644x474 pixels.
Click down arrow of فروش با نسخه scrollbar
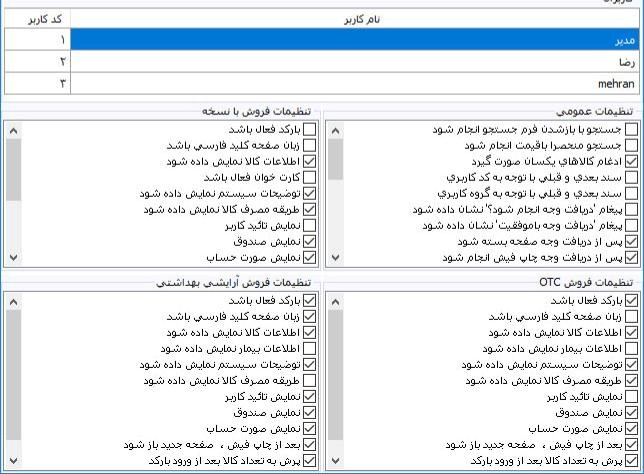(x=14, y=258)
